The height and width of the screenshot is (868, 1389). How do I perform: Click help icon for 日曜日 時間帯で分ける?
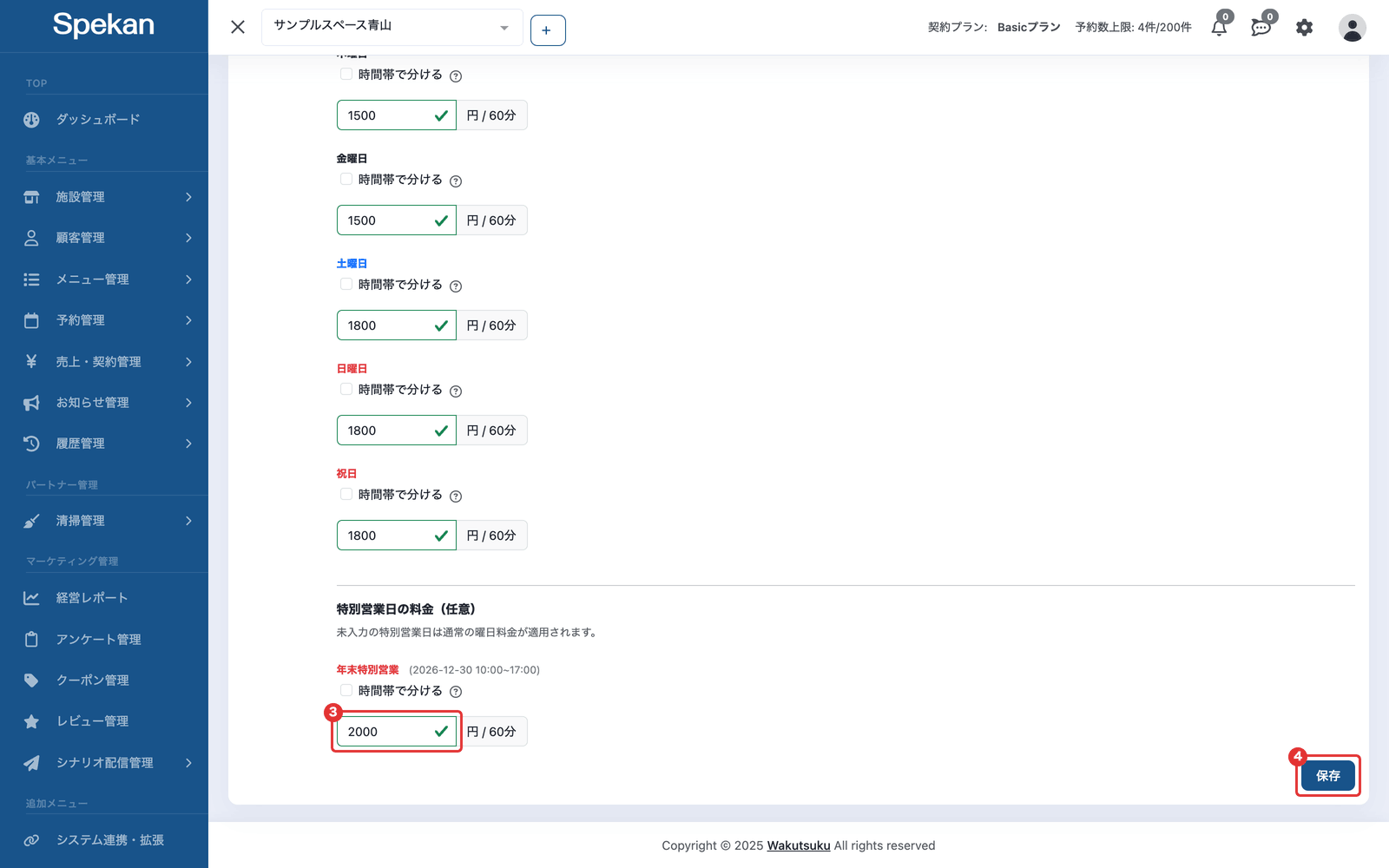(x=456, y=391)
